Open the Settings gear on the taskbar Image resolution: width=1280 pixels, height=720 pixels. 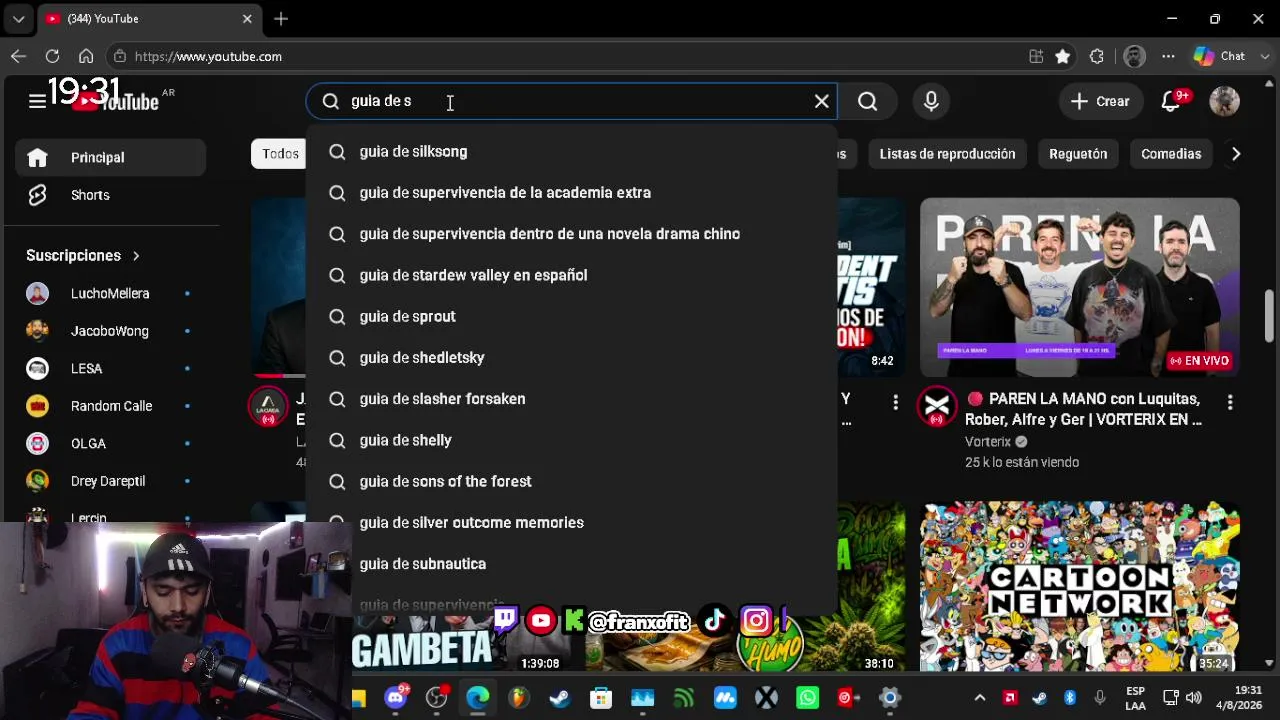click(889, 698)
